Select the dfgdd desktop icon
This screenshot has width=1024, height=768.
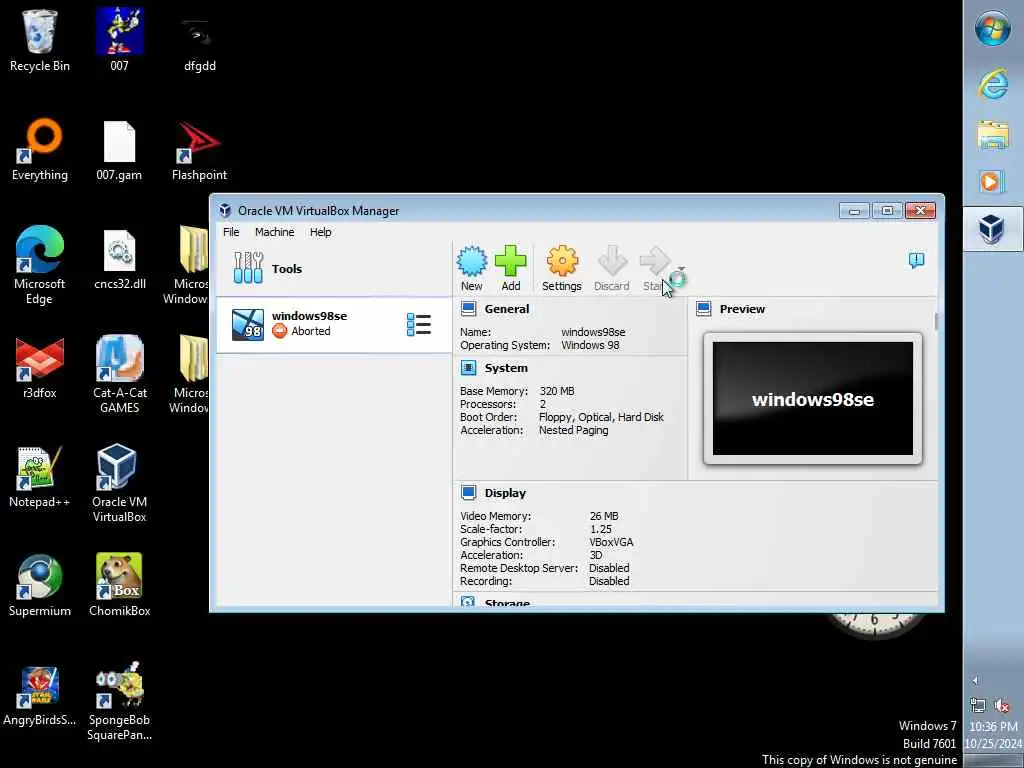point(199,40)
